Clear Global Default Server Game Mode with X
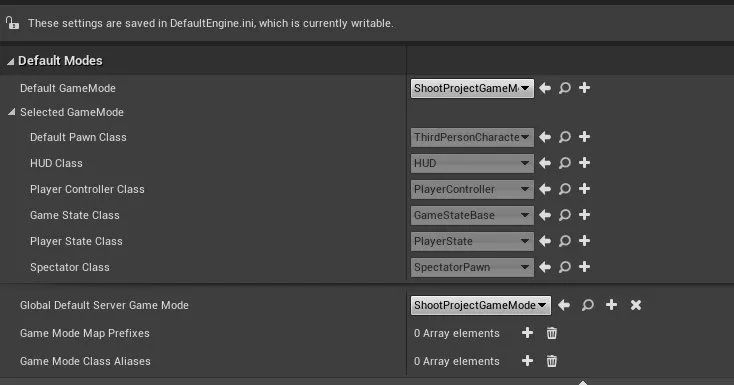The width and height of the screenshot is (734, 385). [636, 305]
